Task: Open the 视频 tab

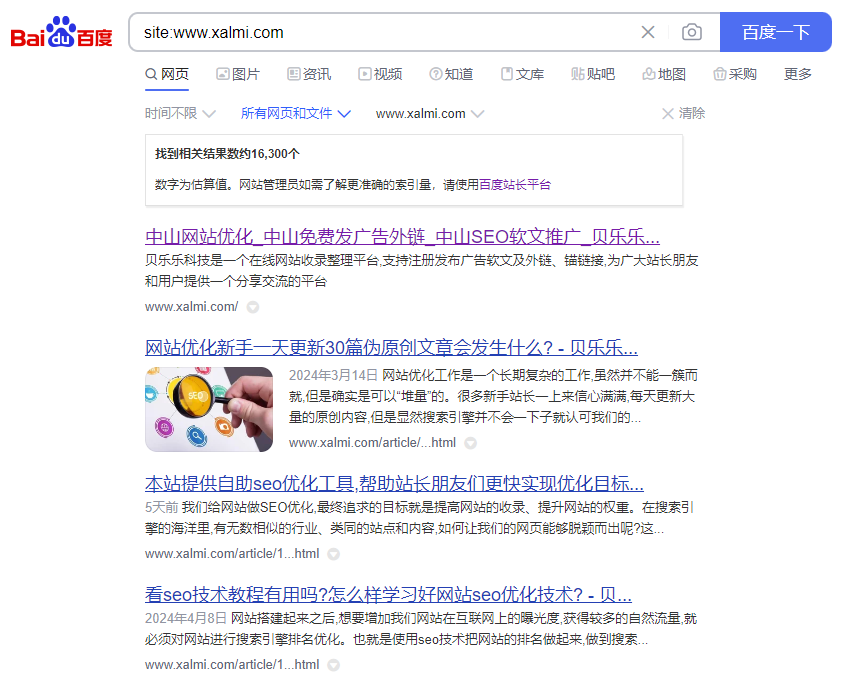Action: [380, 74]
